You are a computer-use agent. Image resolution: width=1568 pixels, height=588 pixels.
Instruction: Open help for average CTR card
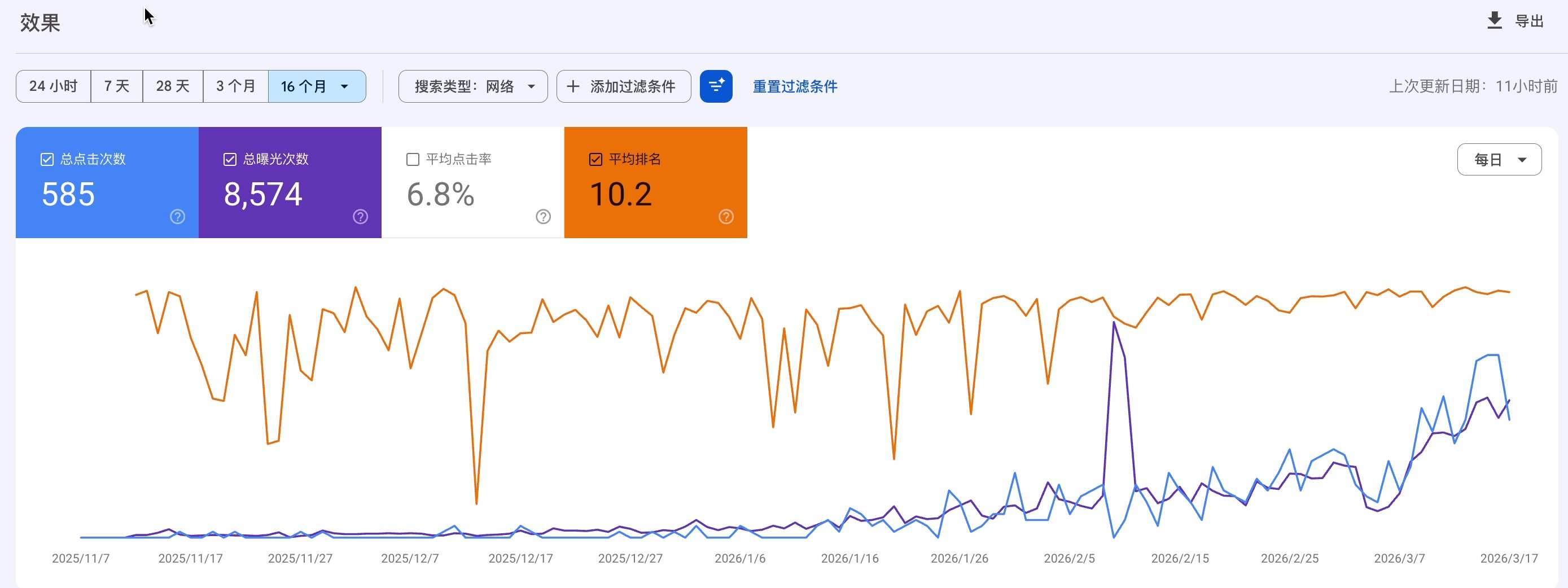pyautogui.click(x=543, y=217)
